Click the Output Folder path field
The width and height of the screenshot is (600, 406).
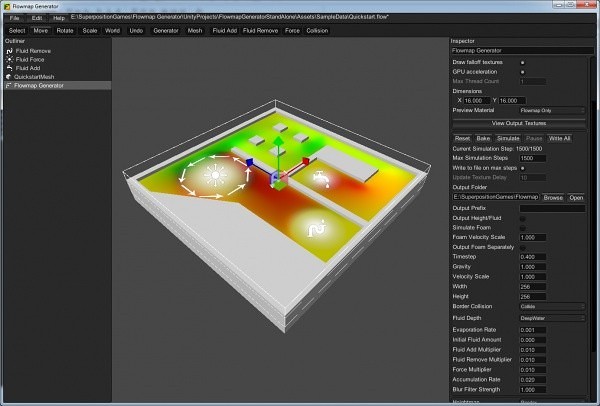point(496,197)
